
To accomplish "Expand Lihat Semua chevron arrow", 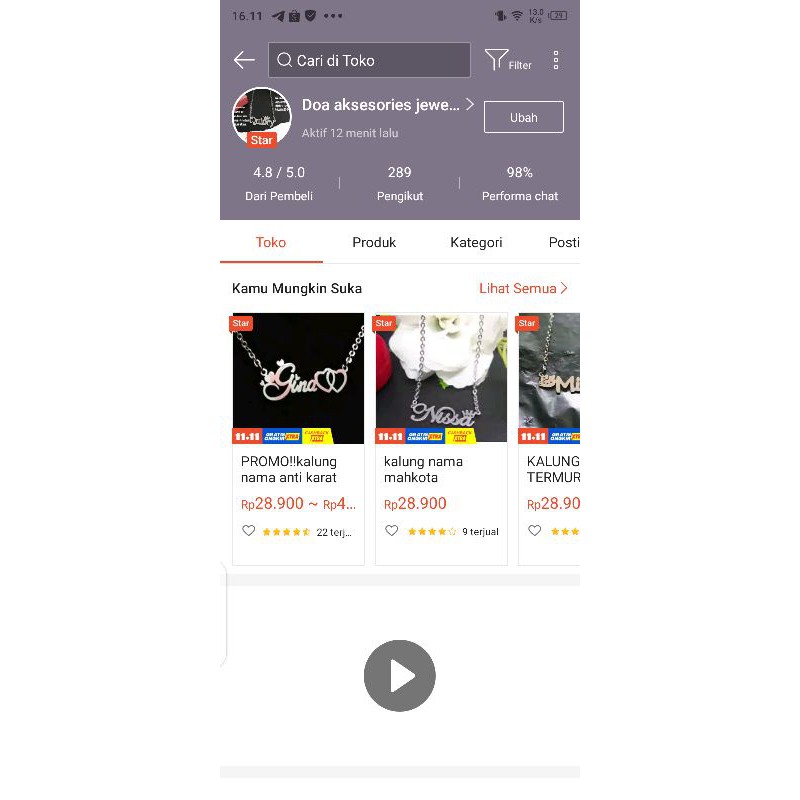I will 564,288.
